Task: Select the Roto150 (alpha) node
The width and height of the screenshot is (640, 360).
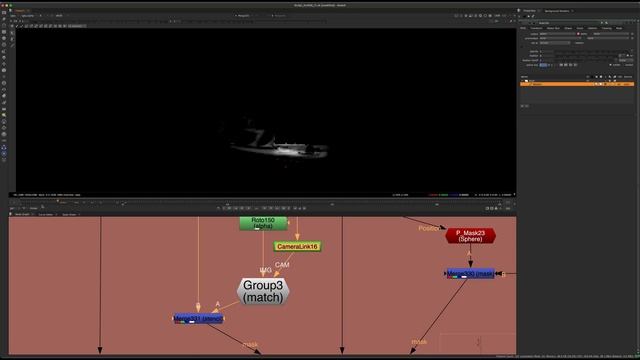Action: [x=263, y=223]
